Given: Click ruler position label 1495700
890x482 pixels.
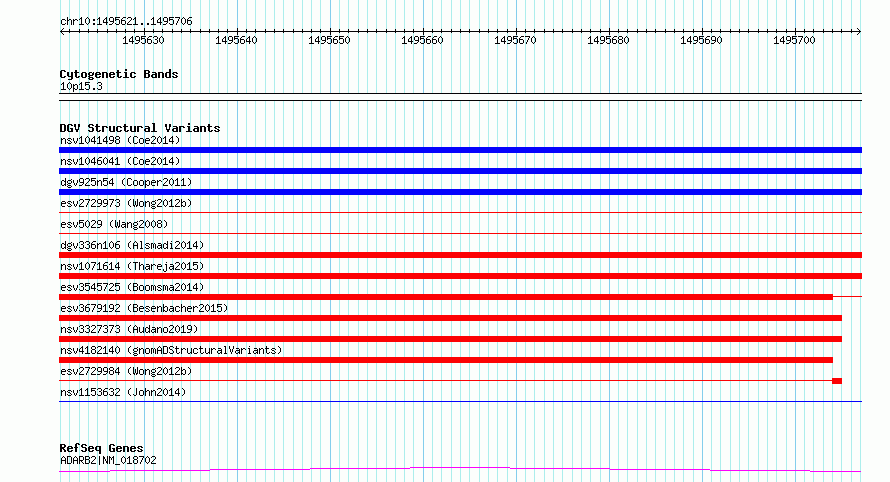Looking at the screenshot, I should pos(794,40).
